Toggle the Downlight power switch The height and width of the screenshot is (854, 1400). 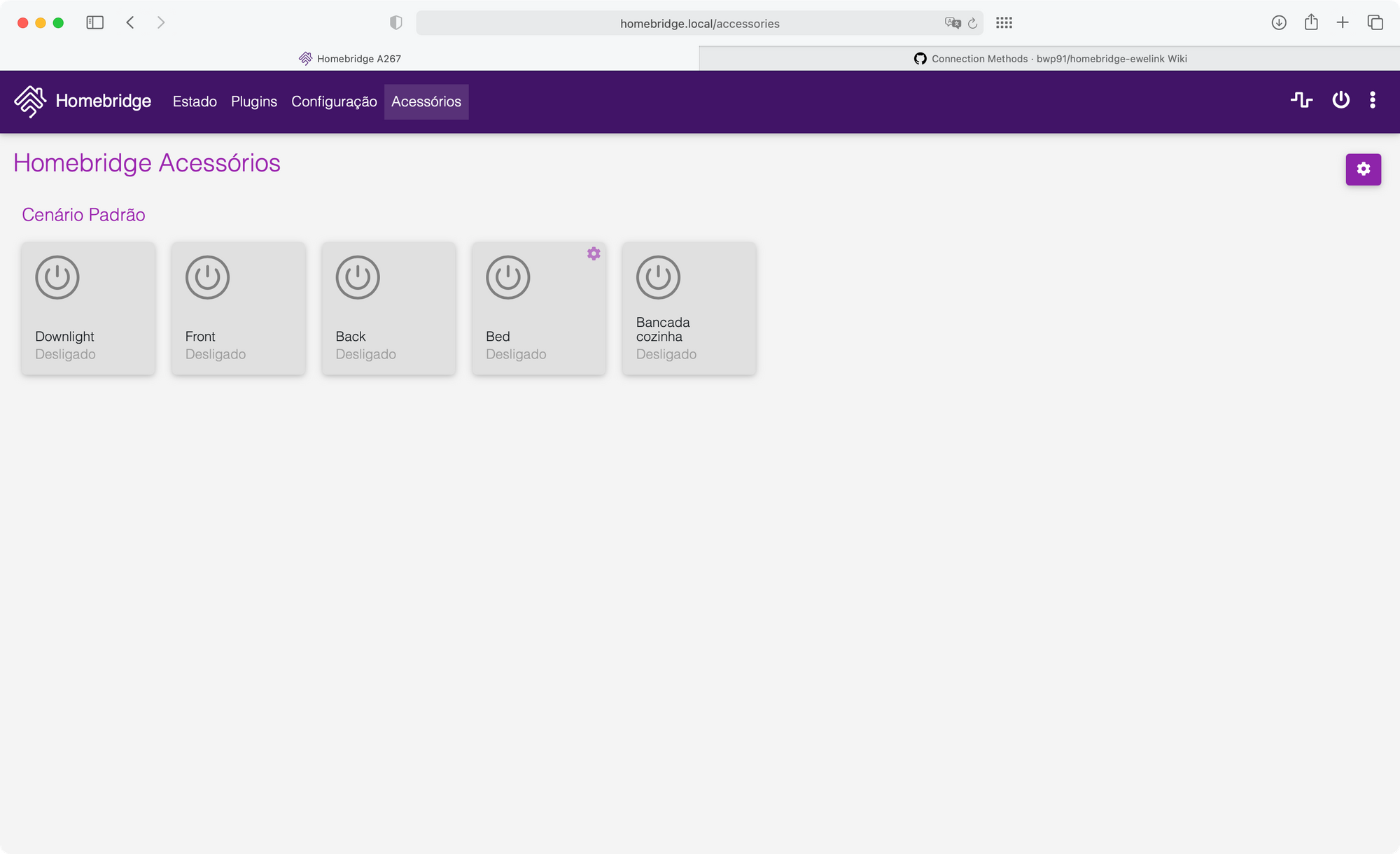(57, 277)
